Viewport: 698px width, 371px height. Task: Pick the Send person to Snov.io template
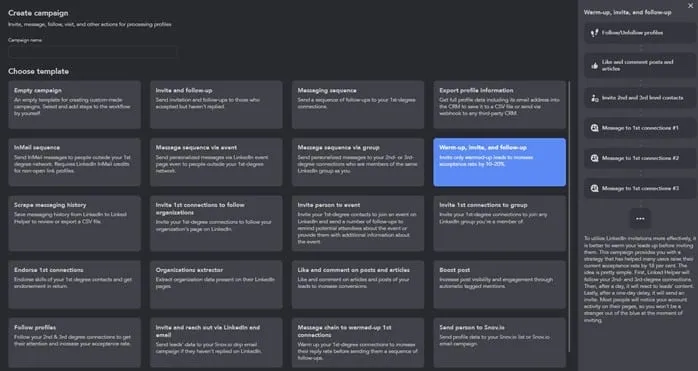click(499, 342)
